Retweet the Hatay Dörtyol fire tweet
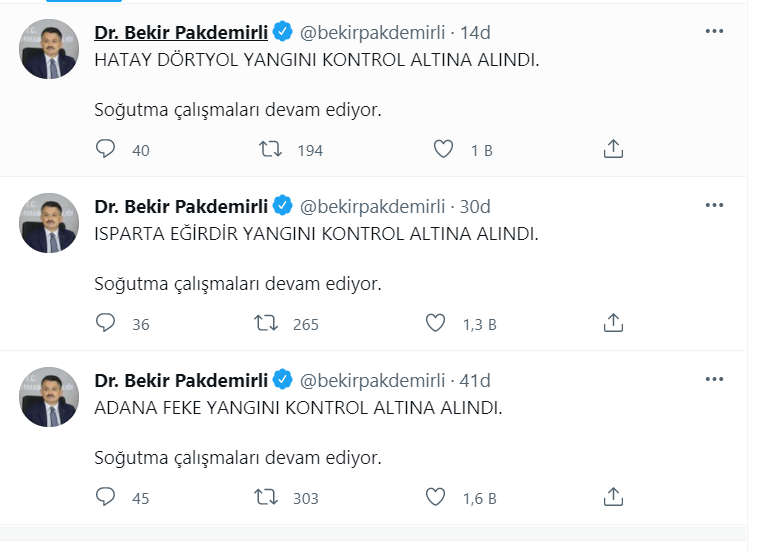 pyautogui.click(x=269, y=150)
